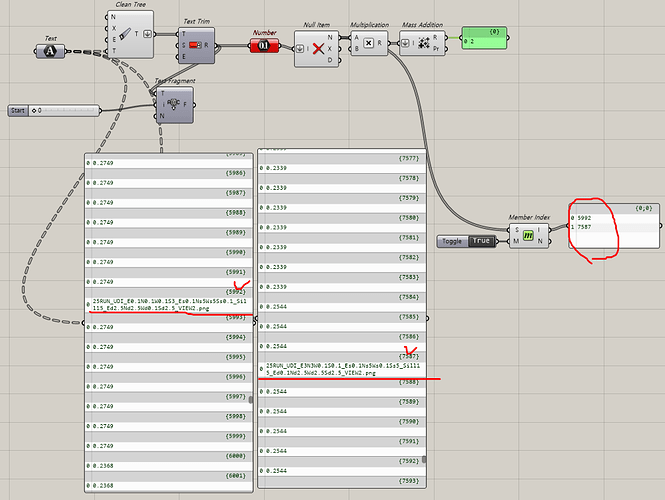Select branch 5992 file name entry
Screen dimensions: 665x500
(x=169, y=304)
